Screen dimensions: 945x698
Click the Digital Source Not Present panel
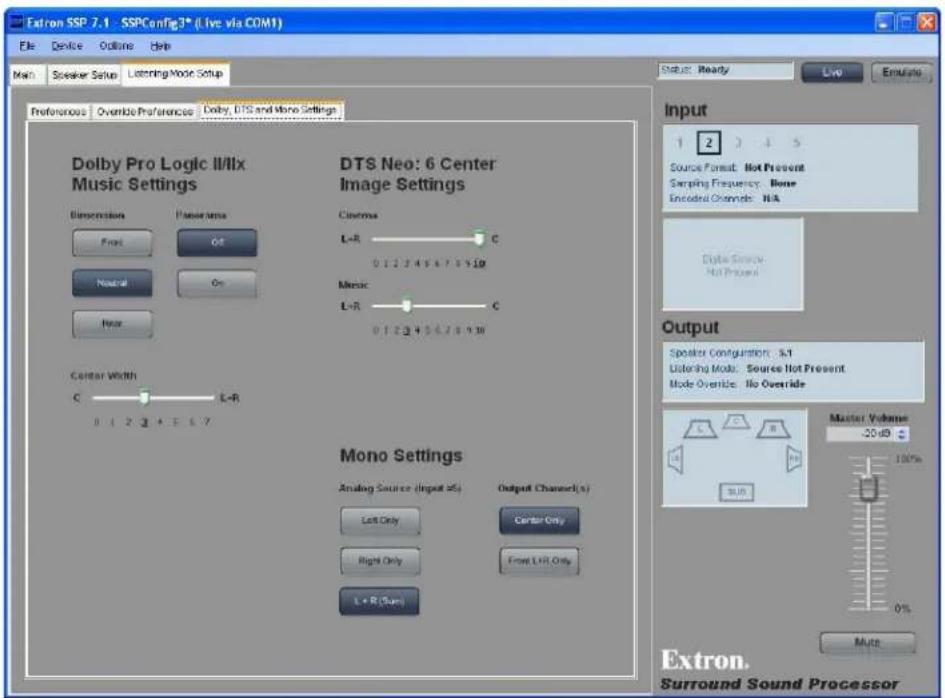point(733,265)
